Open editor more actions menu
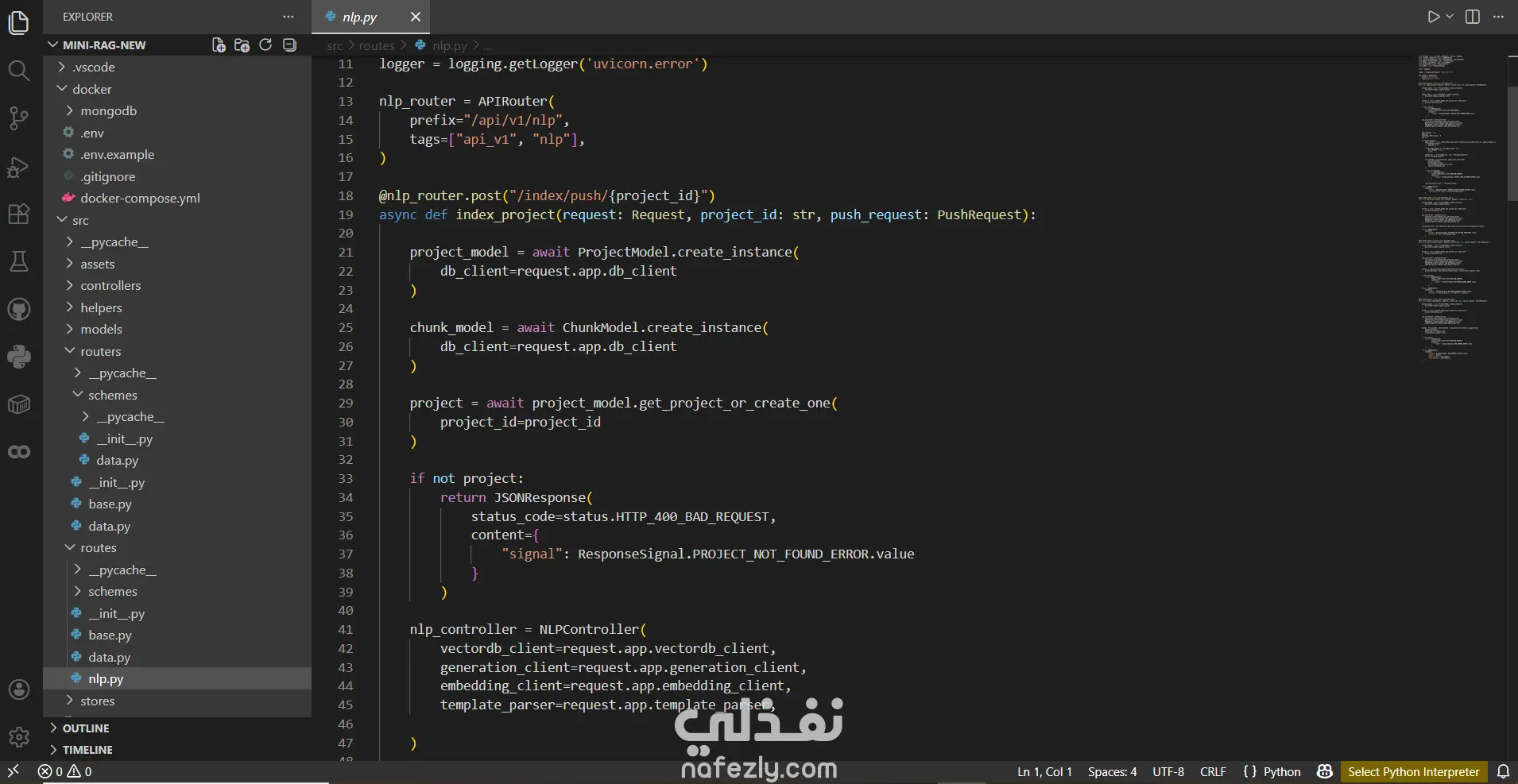 (1499, 17)
